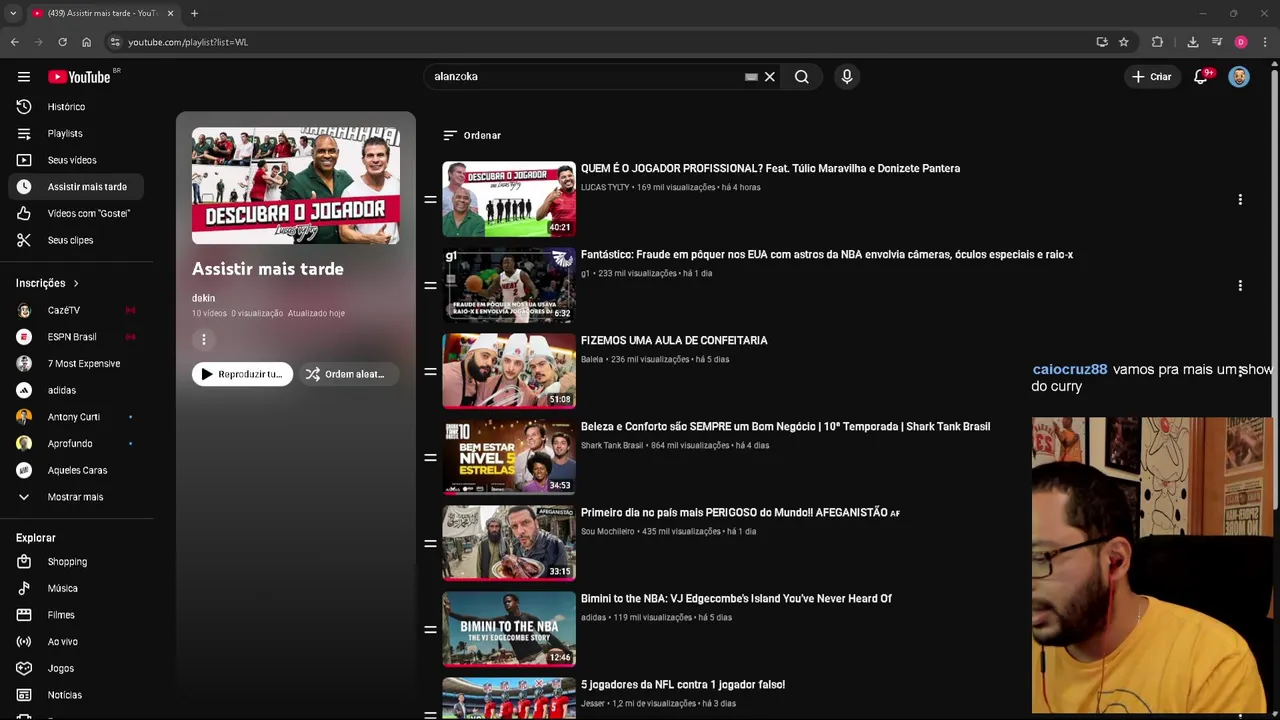Open the Aprofundo channel subscription
1280x720 pixels.
click(x=77, y=443)
